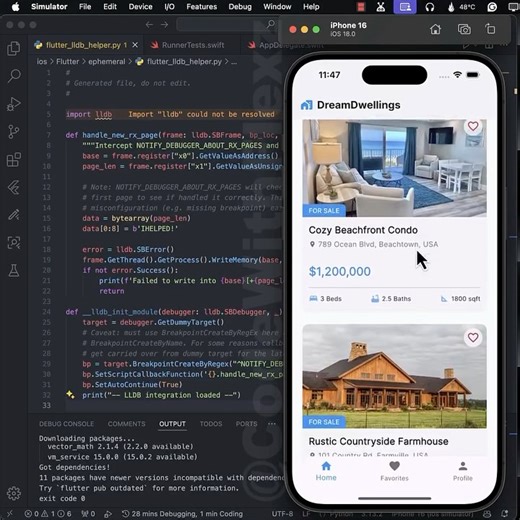Open the Debug menu

(240, 7)
